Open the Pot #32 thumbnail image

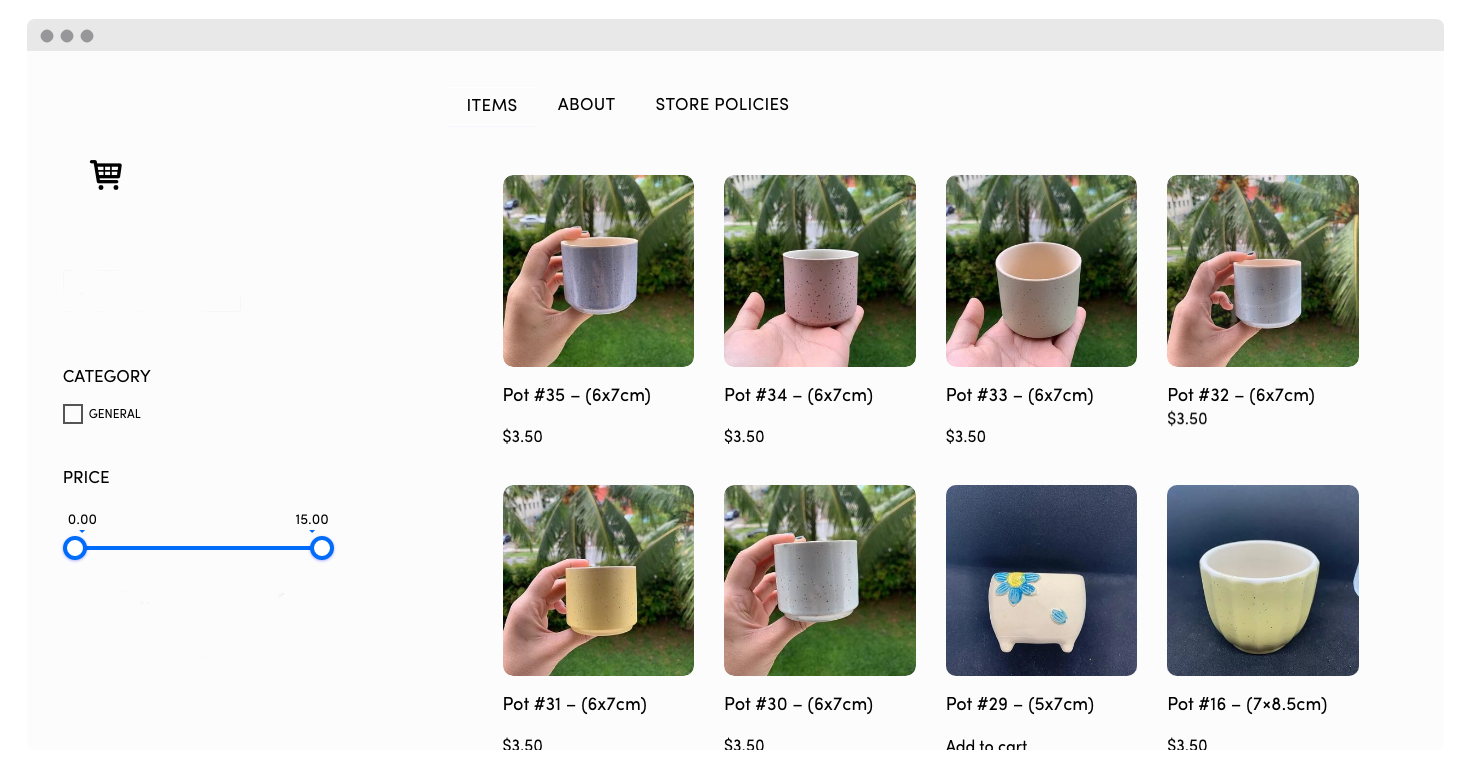point(1263,271)
